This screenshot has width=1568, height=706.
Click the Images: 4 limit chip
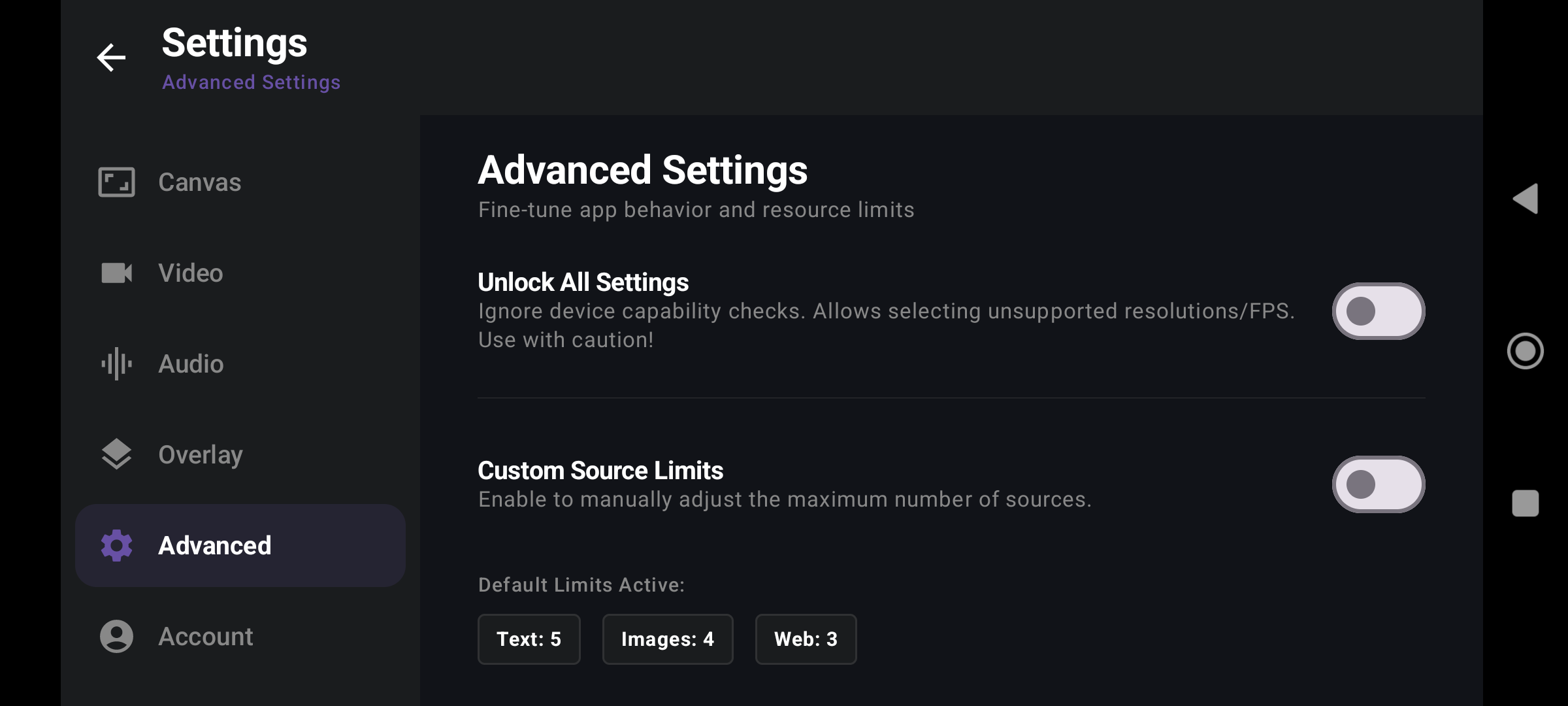(x=667, y=639)
